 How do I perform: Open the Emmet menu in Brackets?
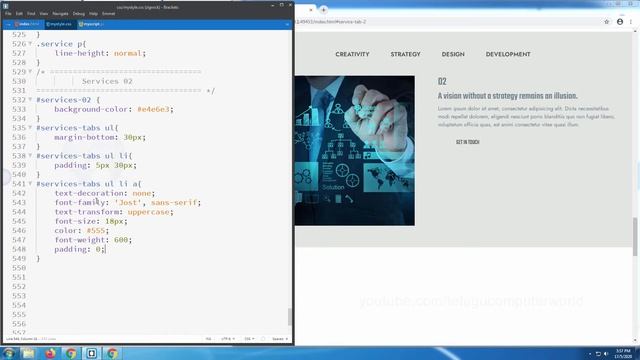[108, 13]
